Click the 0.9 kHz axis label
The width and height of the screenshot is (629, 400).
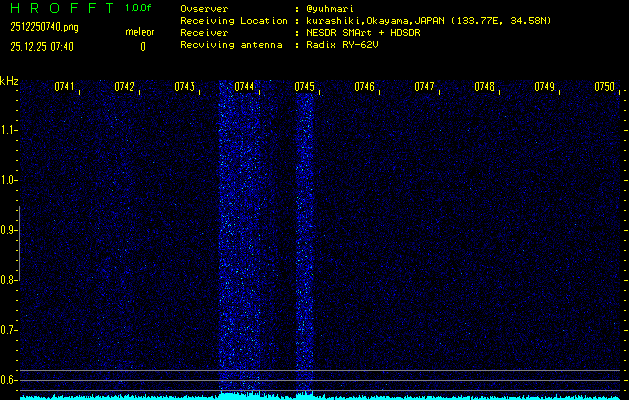[x=6, y=230]
